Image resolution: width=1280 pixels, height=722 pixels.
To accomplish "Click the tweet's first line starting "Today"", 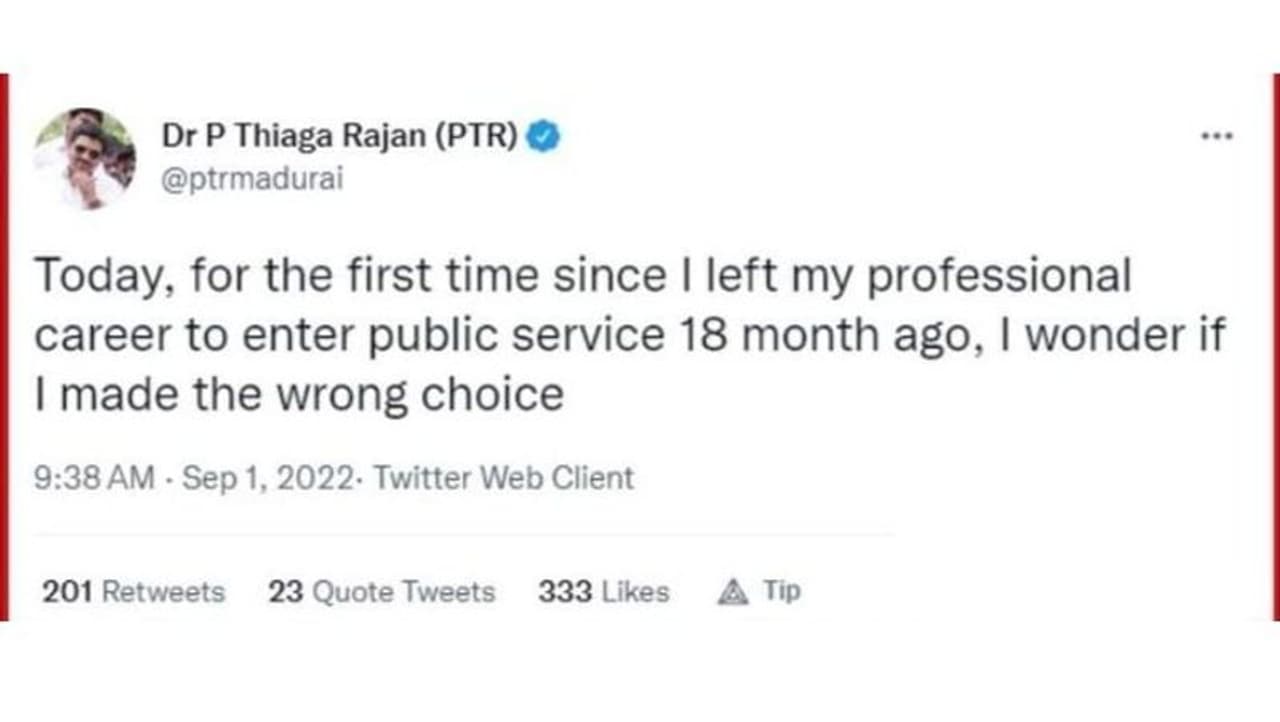I will click(x=583, y=277).
